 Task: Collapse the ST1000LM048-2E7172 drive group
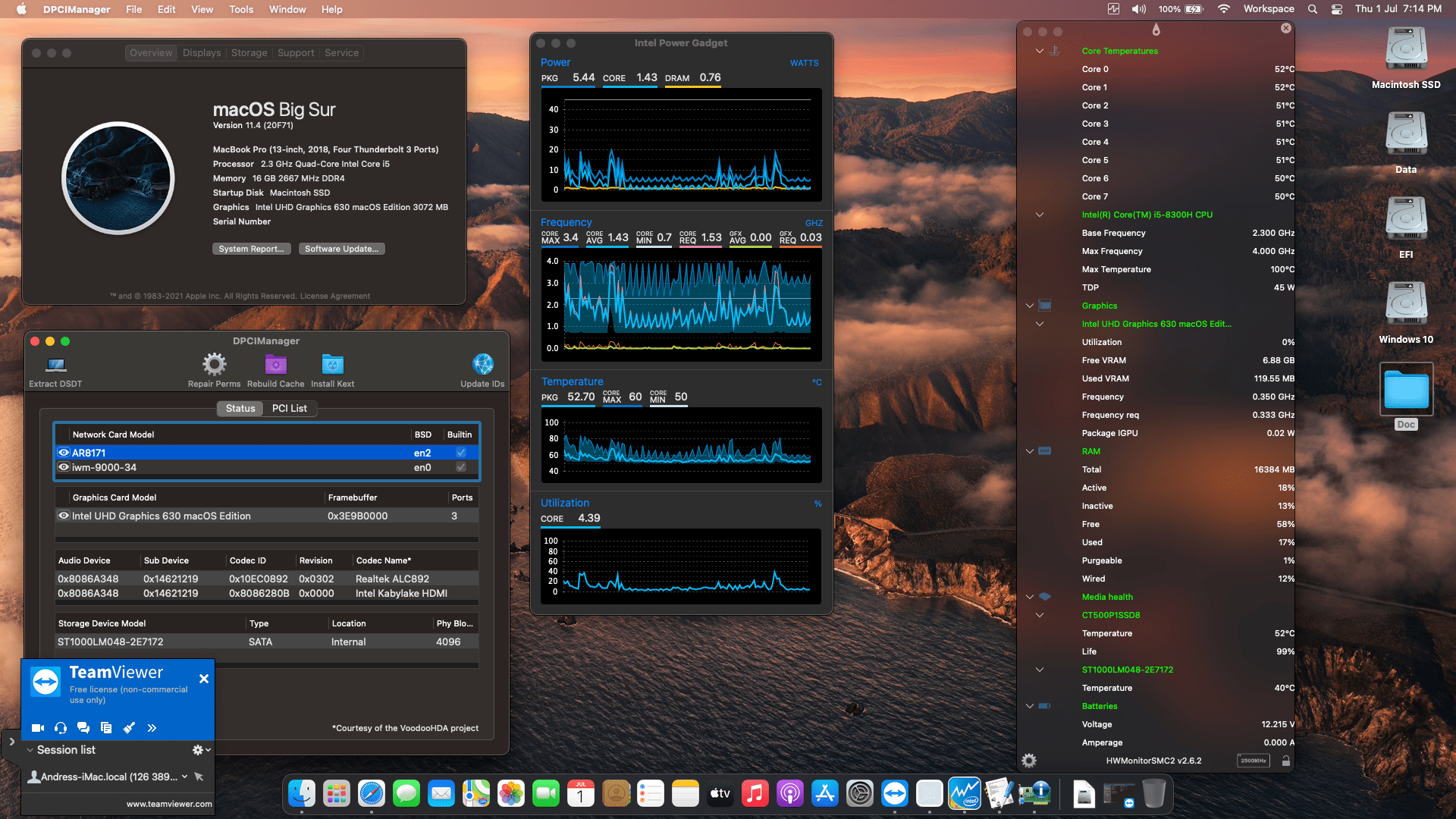pyautogui.click(x=1040, y=670)
